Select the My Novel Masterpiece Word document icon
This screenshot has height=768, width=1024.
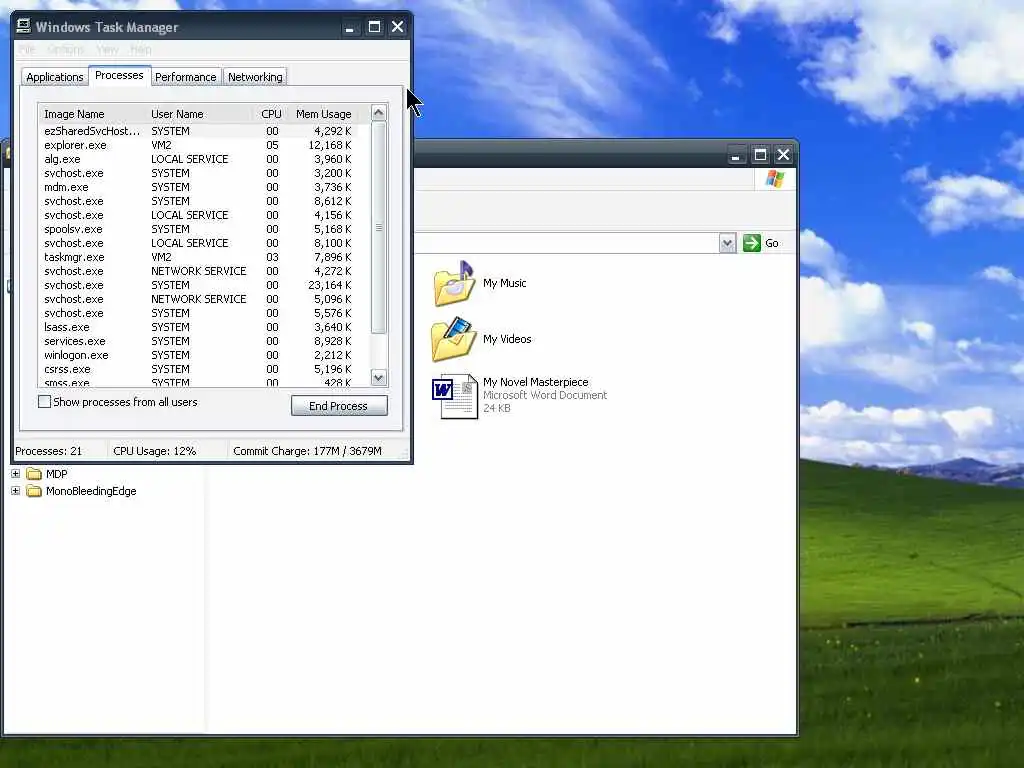tap(455, 396)
